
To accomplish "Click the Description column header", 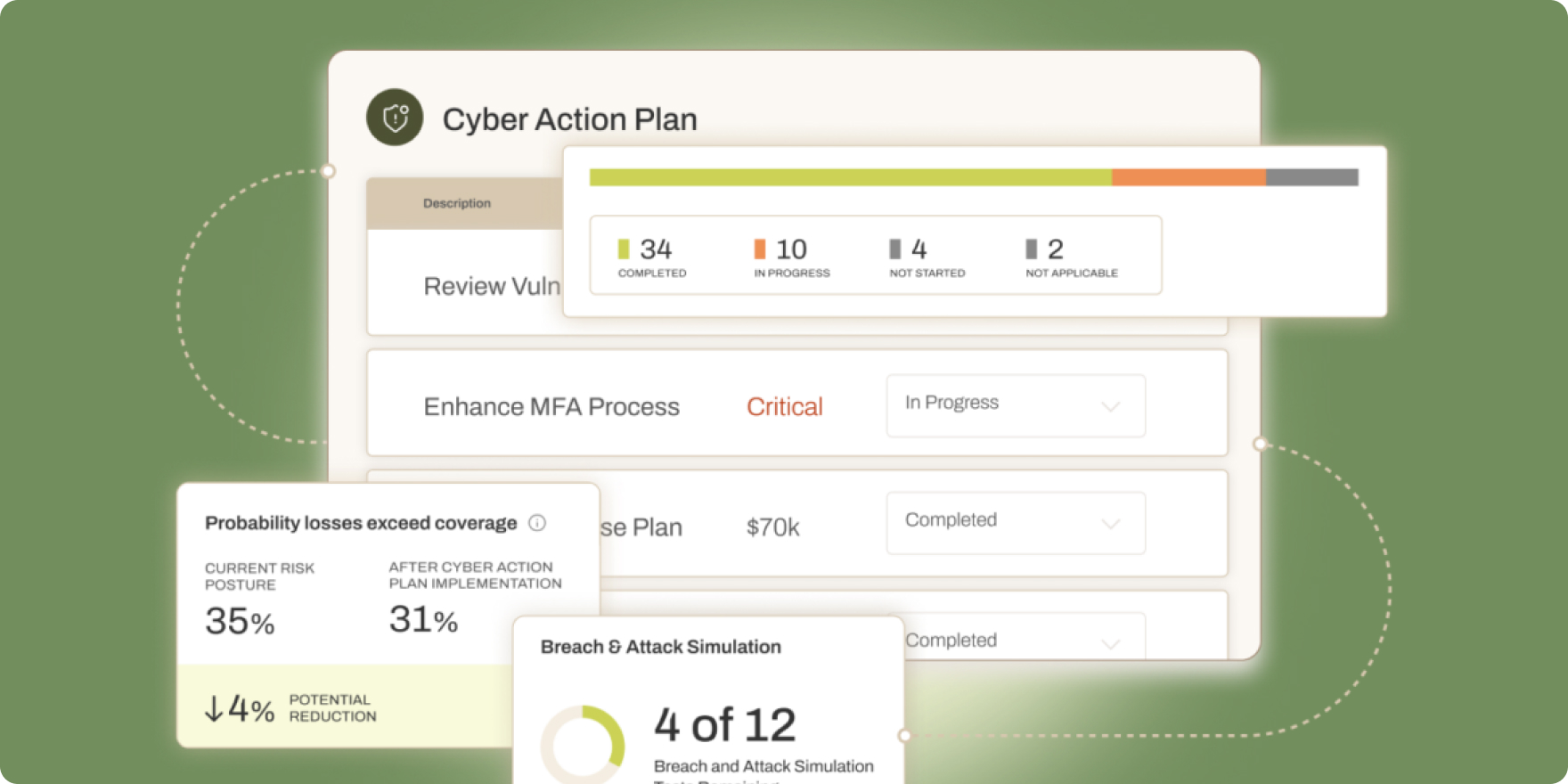I will click(457, 203).
